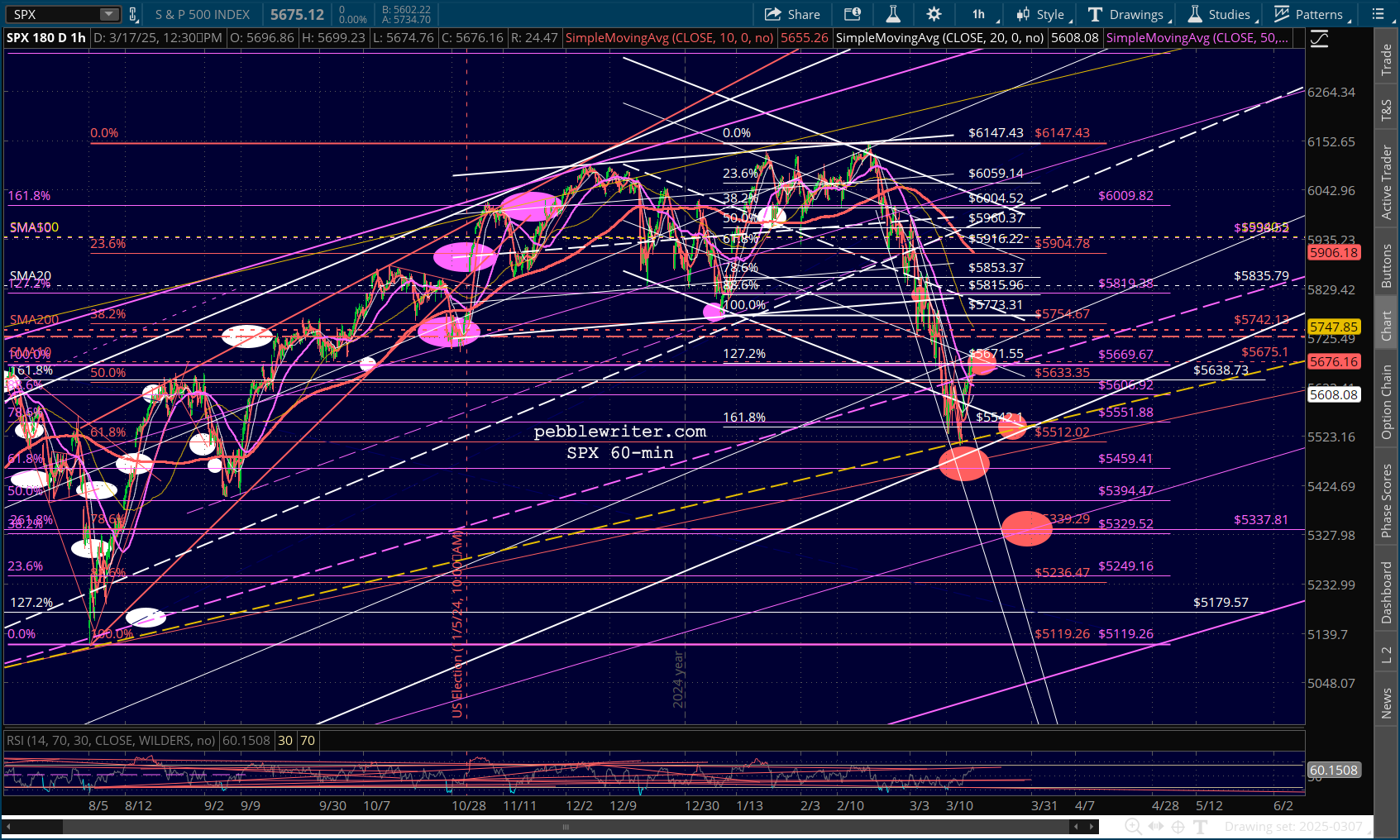The width and height of the screenshot is (1400, 840).
Task: Click the horizontal chart scrollbar thumb
Action: point(566,827)
